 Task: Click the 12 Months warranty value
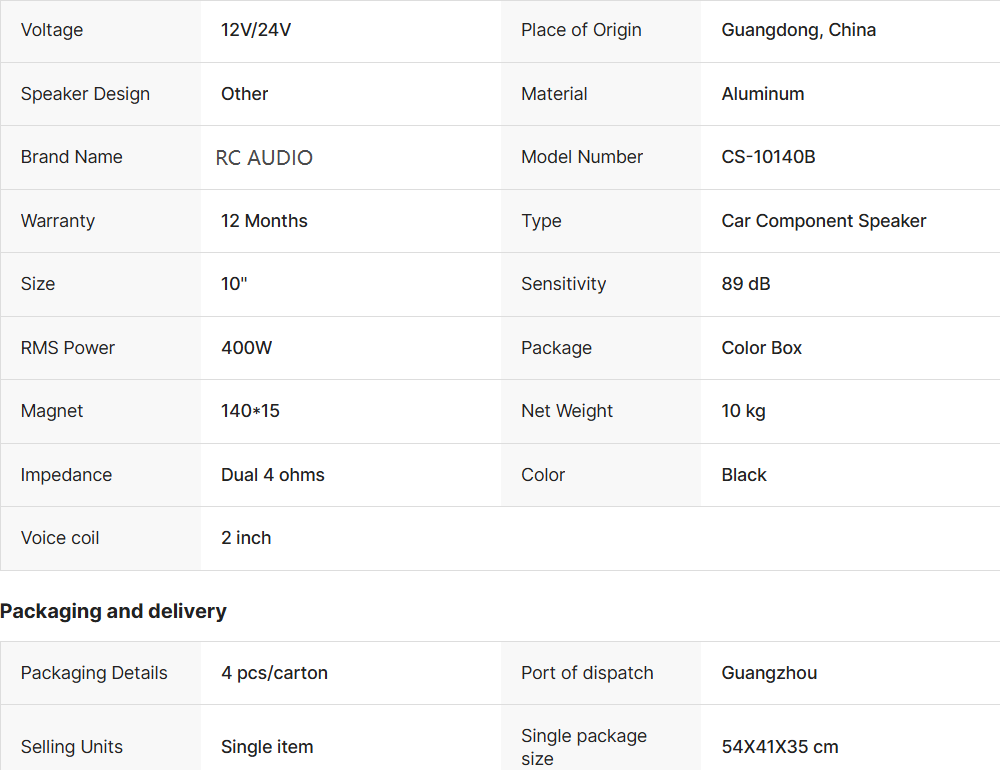[264, 221]
